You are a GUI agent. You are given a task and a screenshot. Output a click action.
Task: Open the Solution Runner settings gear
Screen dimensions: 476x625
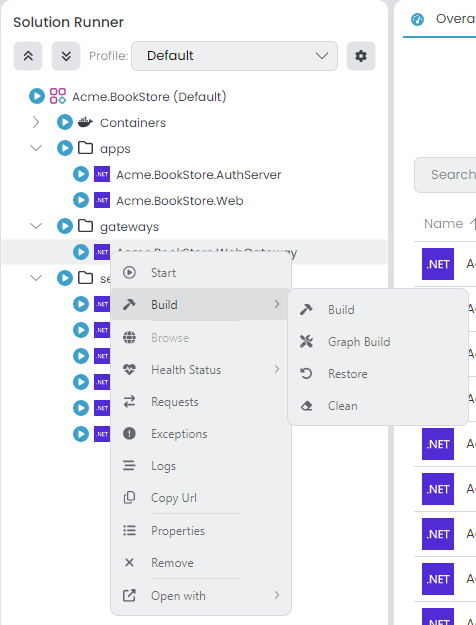361,56
